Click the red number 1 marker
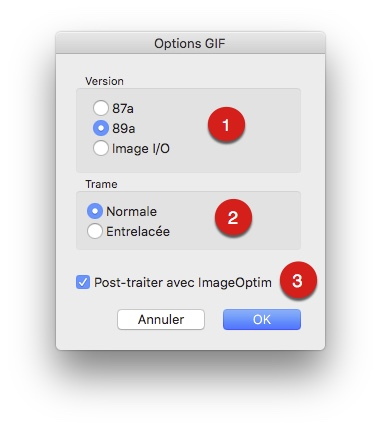 pyautogui.click(x=226, y=125)
